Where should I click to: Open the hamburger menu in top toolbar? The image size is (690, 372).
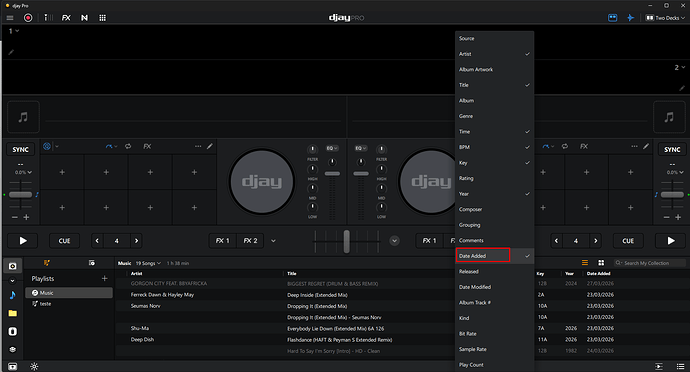pos(10,18)
